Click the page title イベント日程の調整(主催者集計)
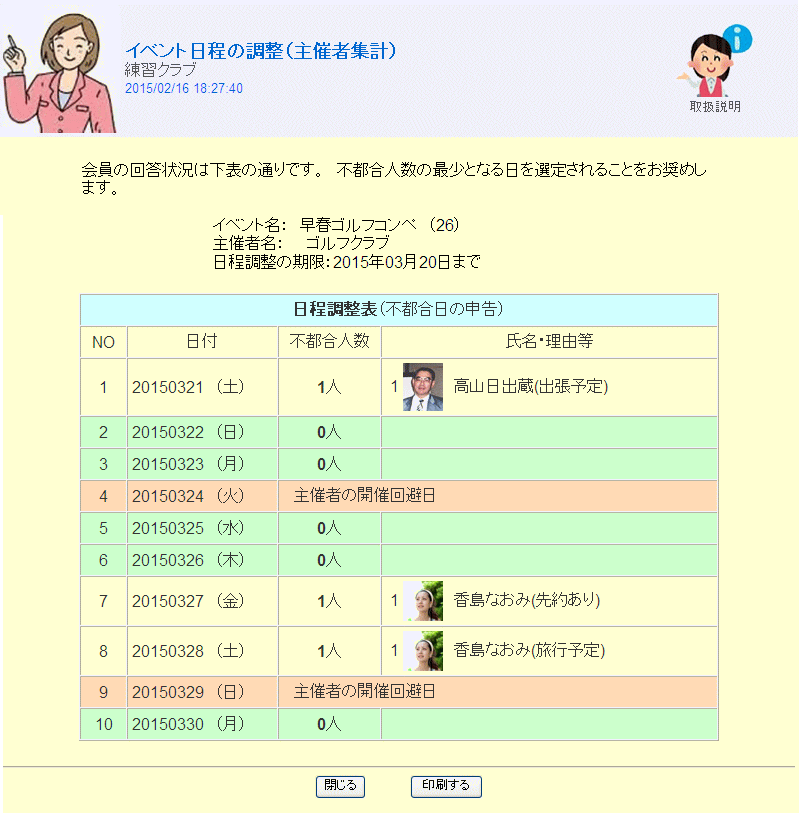Image resolution: width=799 pixels, height=813 pixels. [260, 51]
